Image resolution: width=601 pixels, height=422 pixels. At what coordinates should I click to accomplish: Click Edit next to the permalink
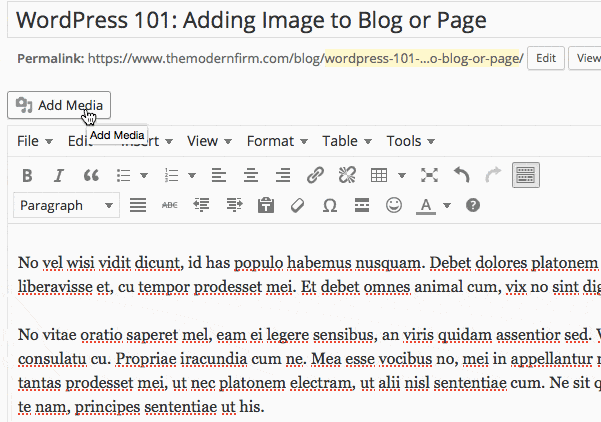[x=546, y=58]
